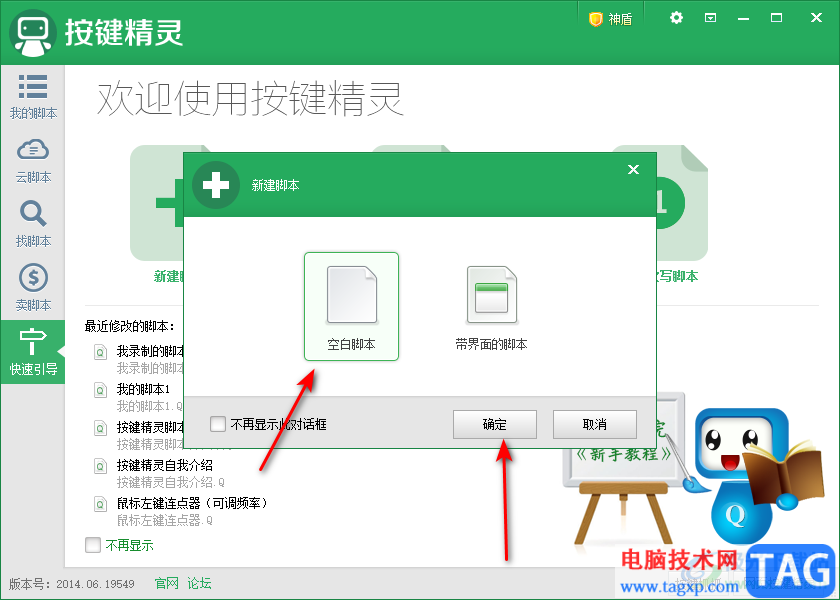Confirm with the 确定 button
This screenshot has width=840, height=600.
[494, 424]
